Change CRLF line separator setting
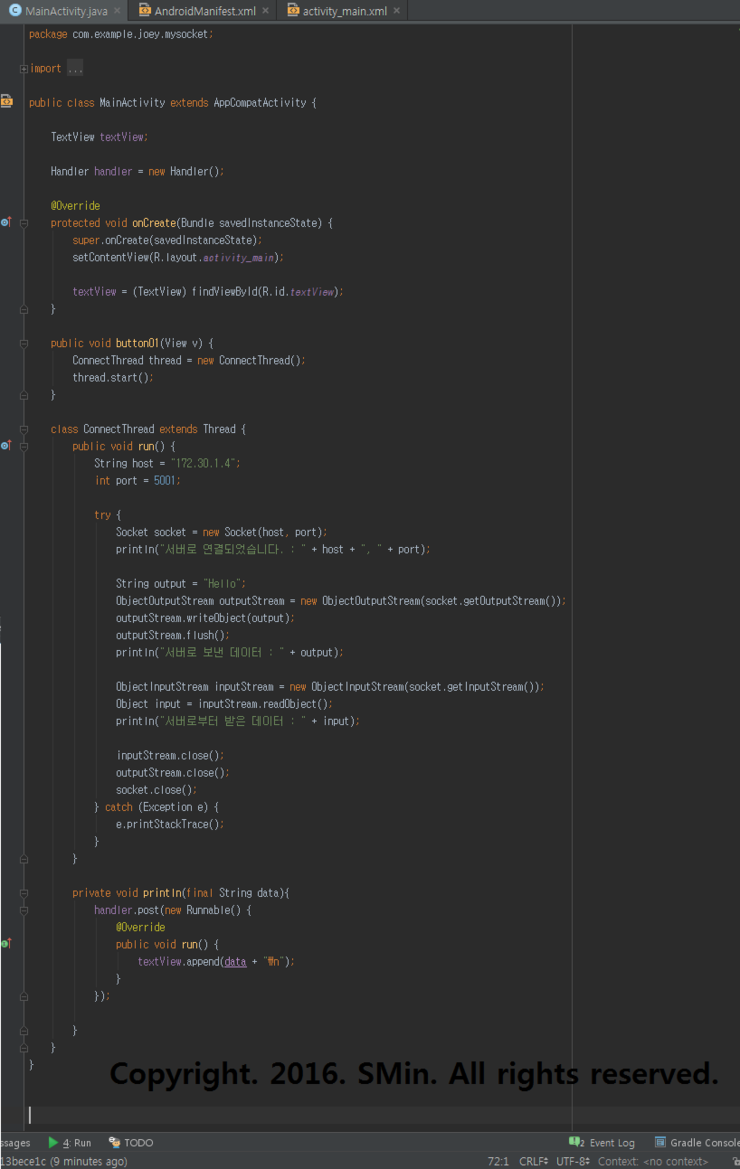This screenshot has height=1169, width=740. [533, 1161]
